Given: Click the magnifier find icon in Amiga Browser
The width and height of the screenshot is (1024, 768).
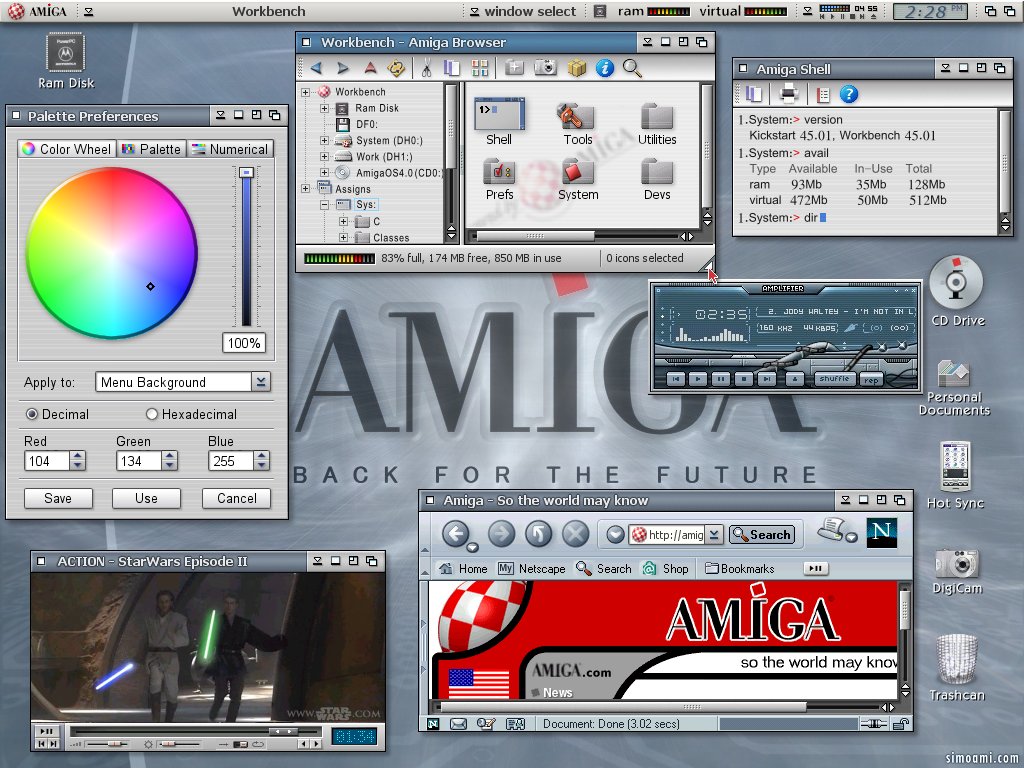Looking at the screenshot, I should [x=632, y=68].
